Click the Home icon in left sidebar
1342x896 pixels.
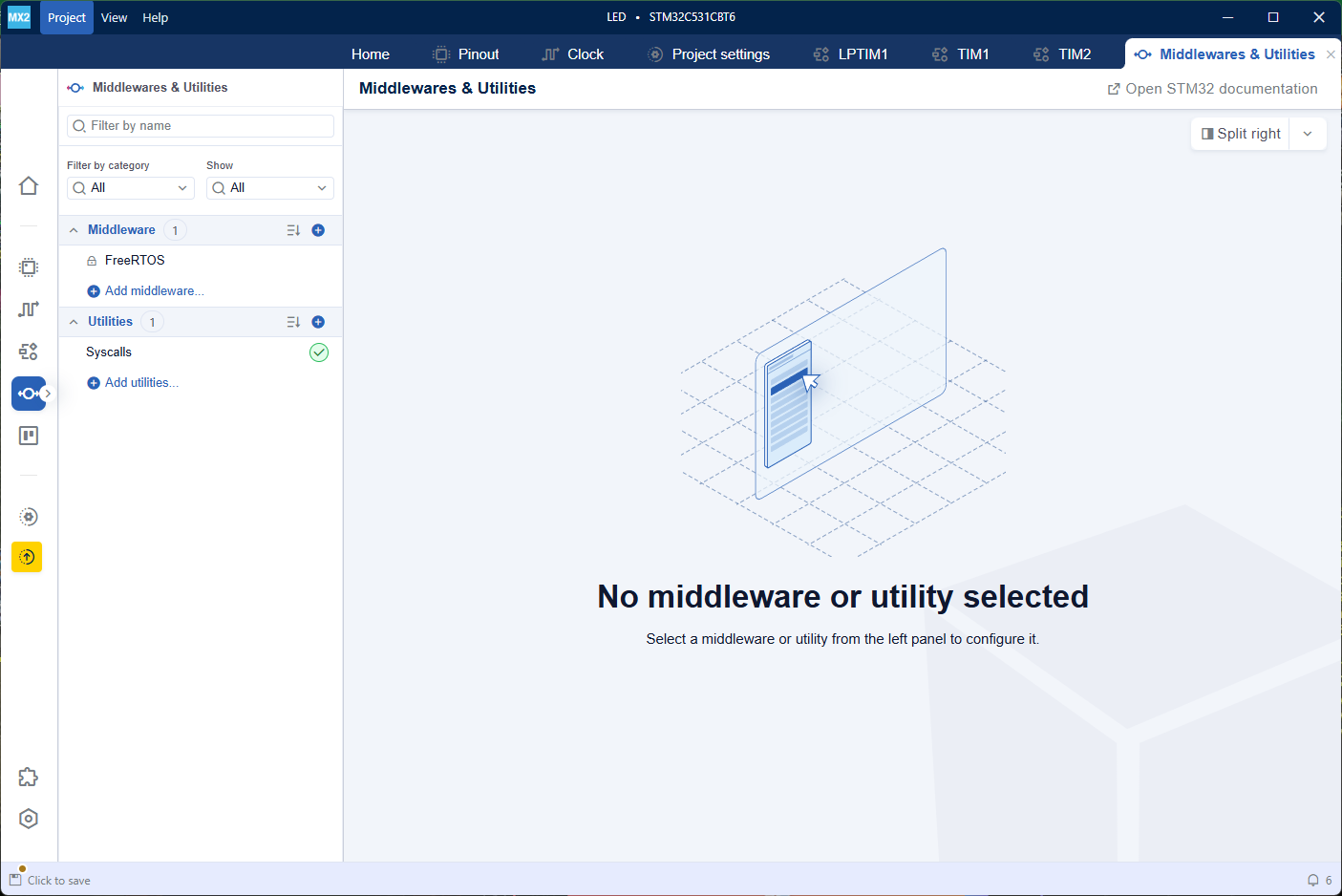[29, 186]
